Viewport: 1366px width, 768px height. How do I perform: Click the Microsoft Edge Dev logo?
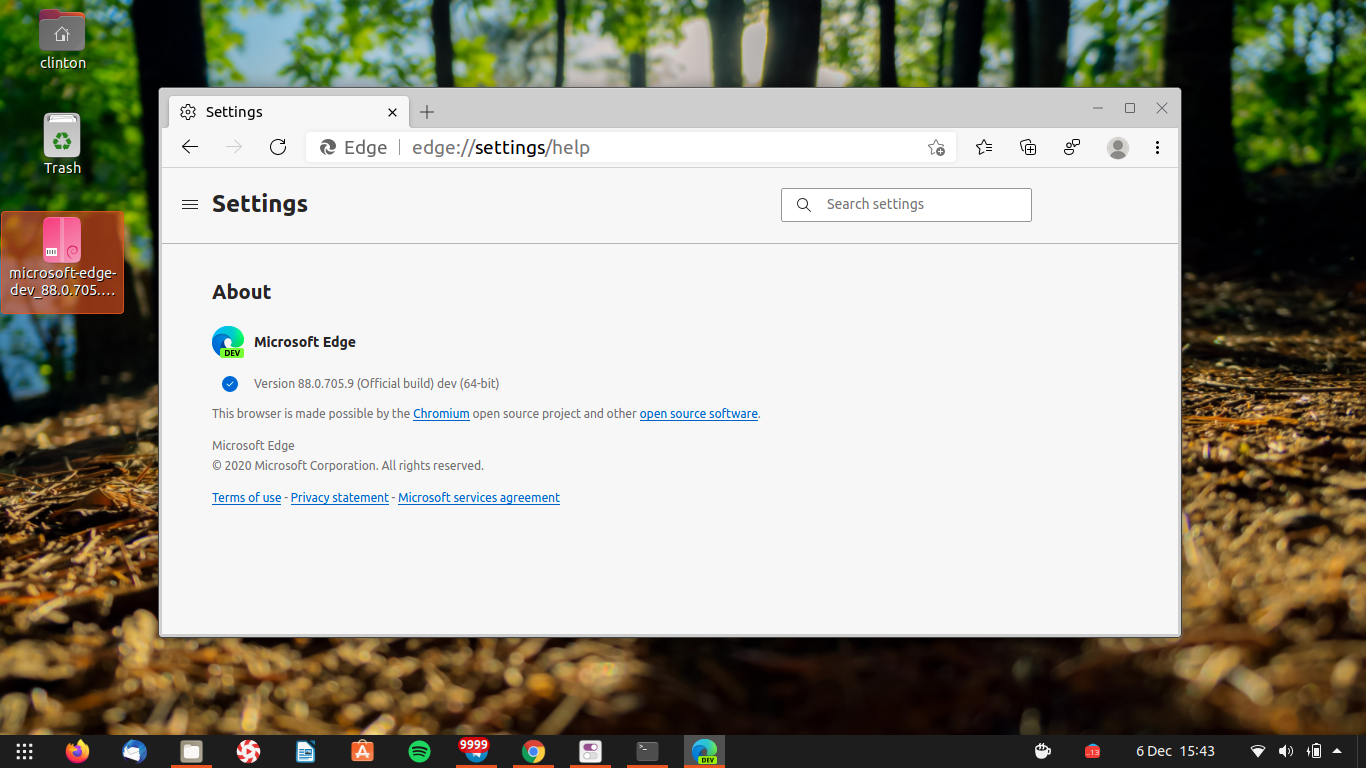pyautogui.click(x=228, y=342)
